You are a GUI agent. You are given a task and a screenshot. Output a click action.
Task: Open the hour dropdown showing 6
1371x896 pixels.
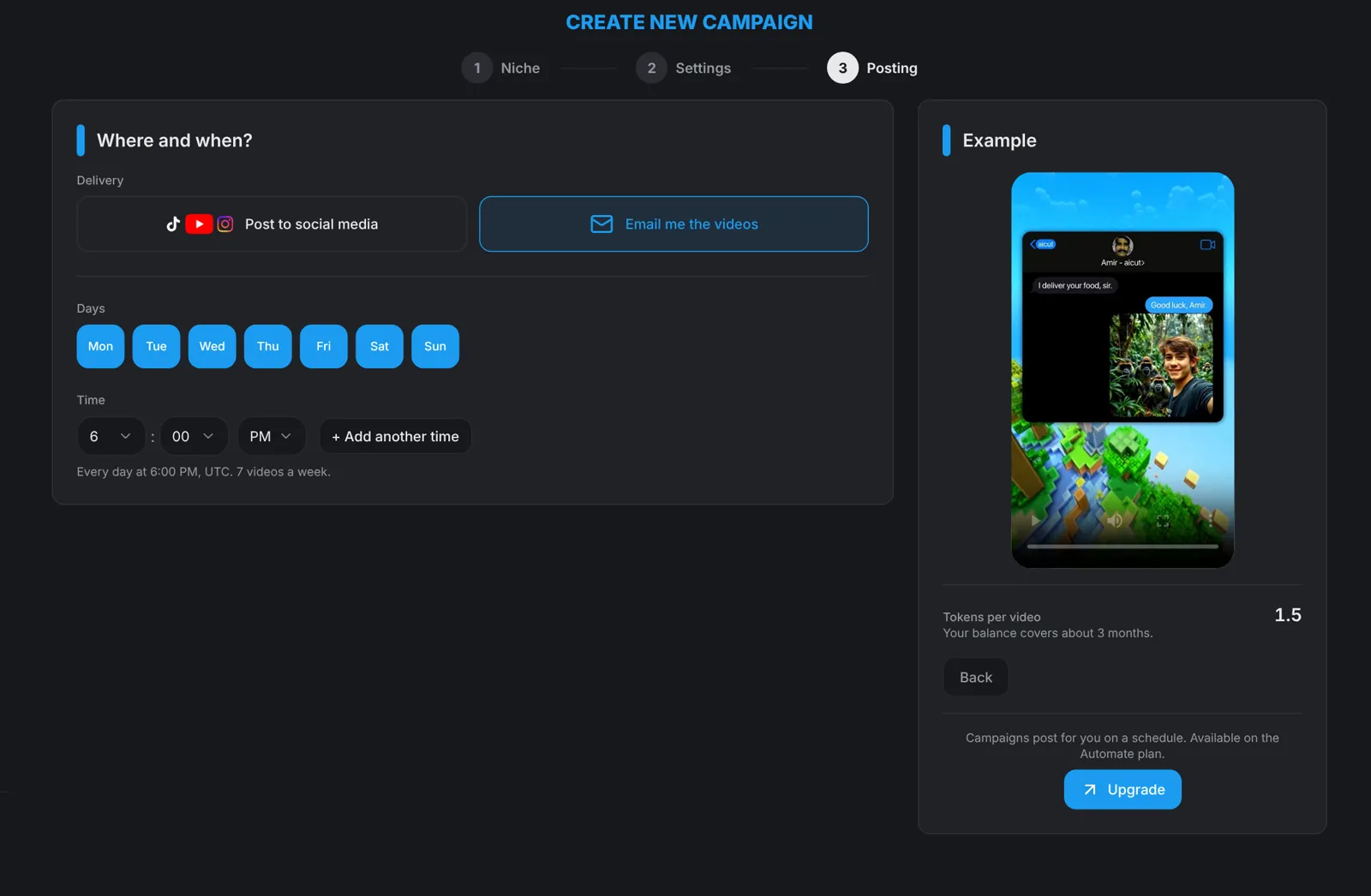click(x=111, y=436)
